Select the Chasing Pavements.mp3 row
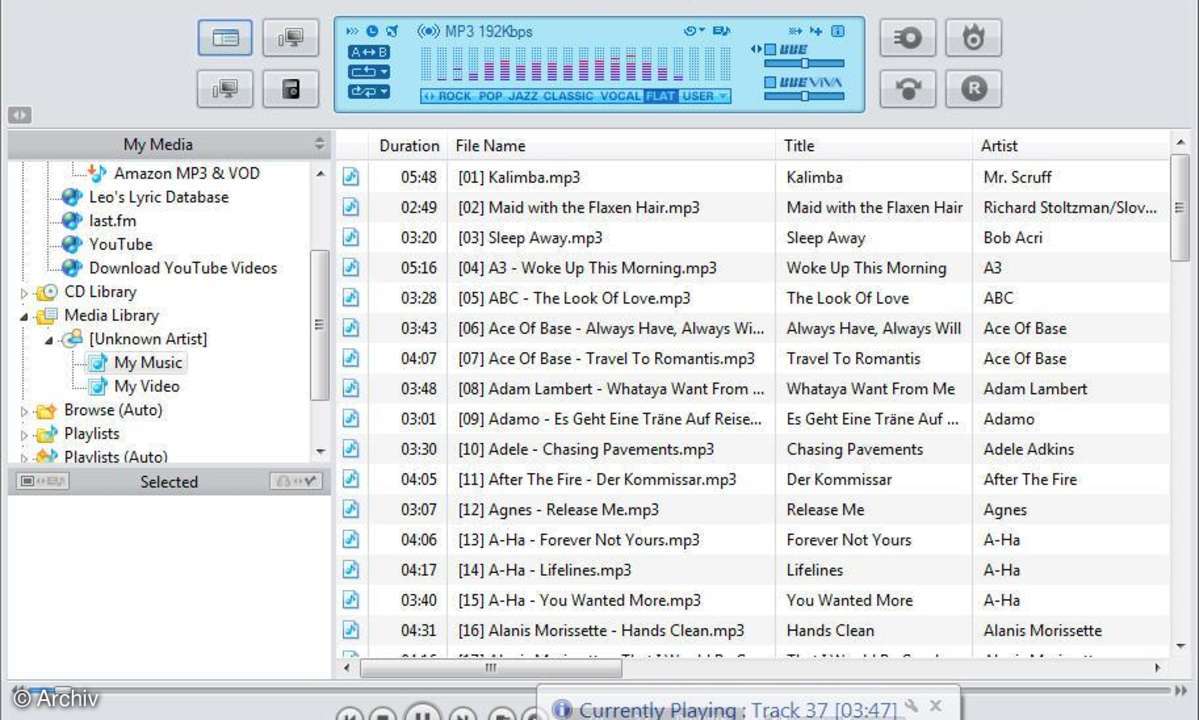The height and width of the screenshot is (720, 1199). click(x=753, y=449)
